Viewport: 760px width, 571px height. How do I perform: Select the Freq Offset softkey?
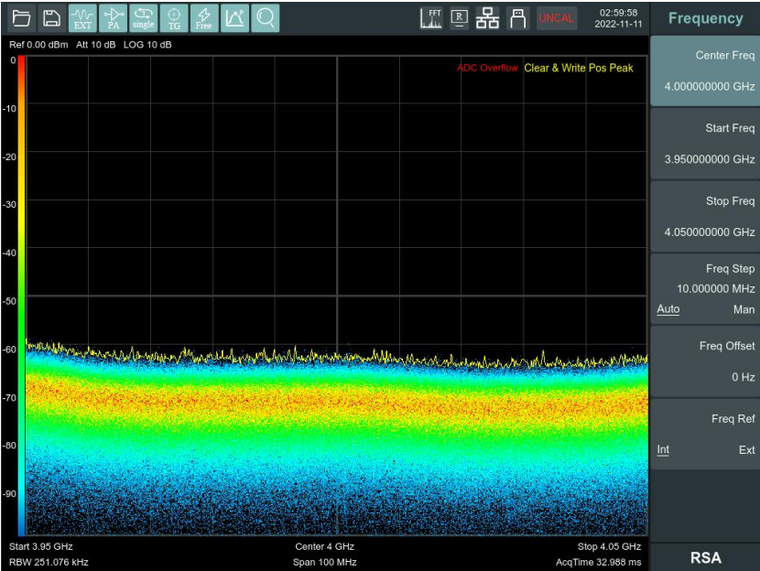(705, 362)
